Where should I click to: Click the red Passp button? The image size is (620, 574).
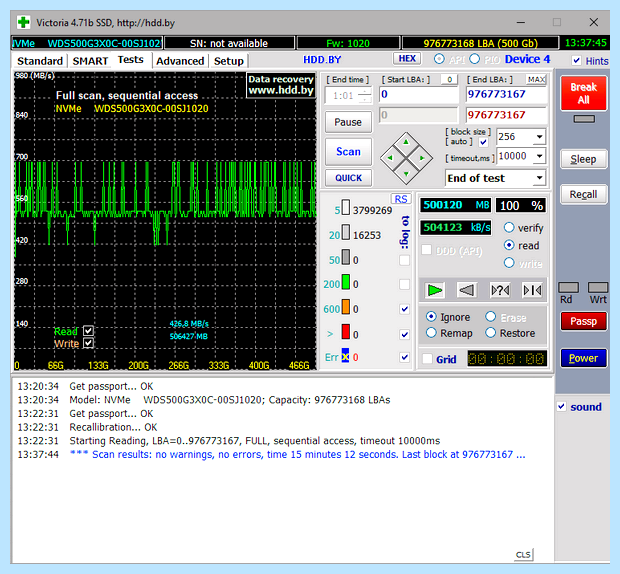(x=584, y=321)
